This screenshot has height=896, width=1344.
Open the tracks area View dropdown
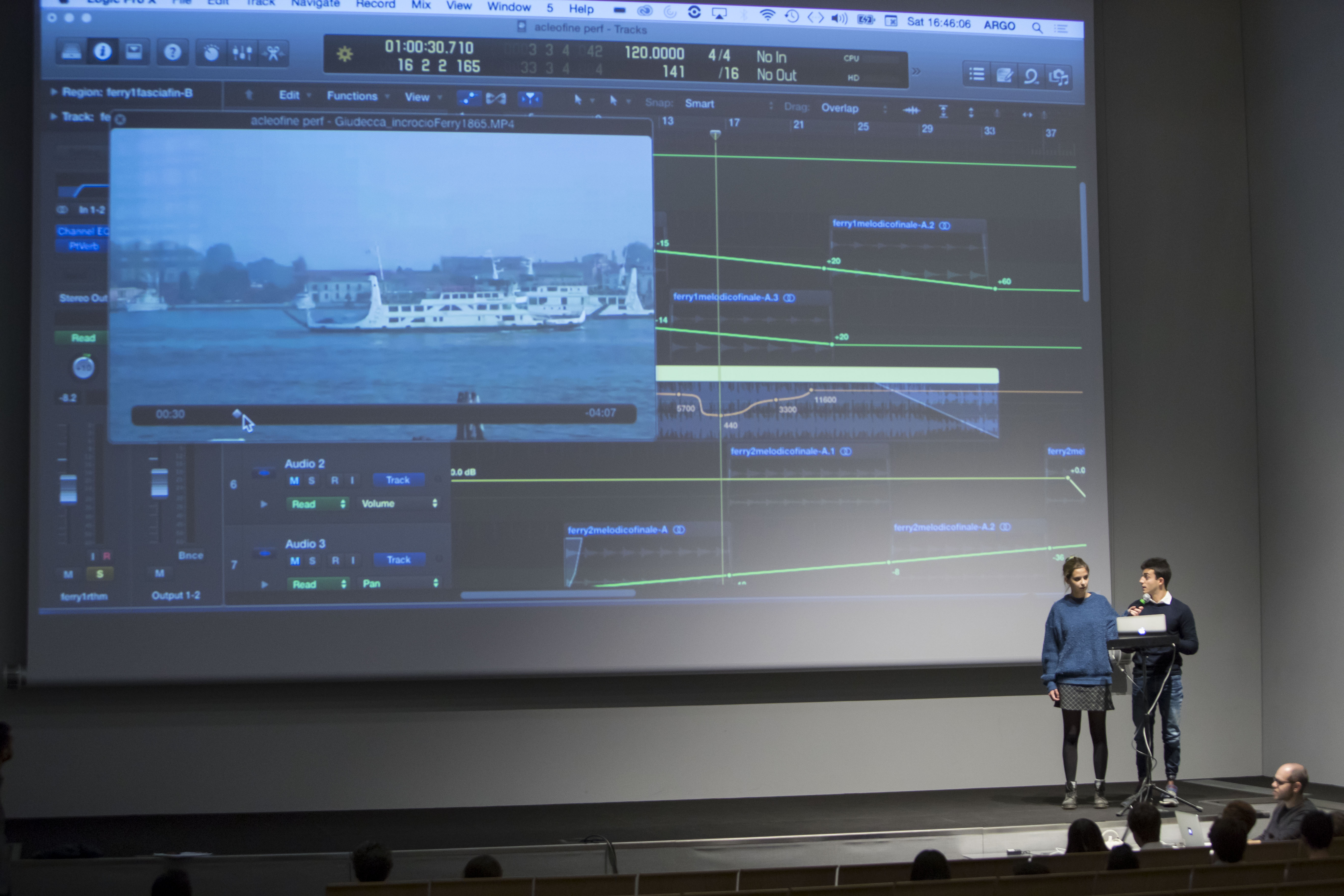click(423, 97)
